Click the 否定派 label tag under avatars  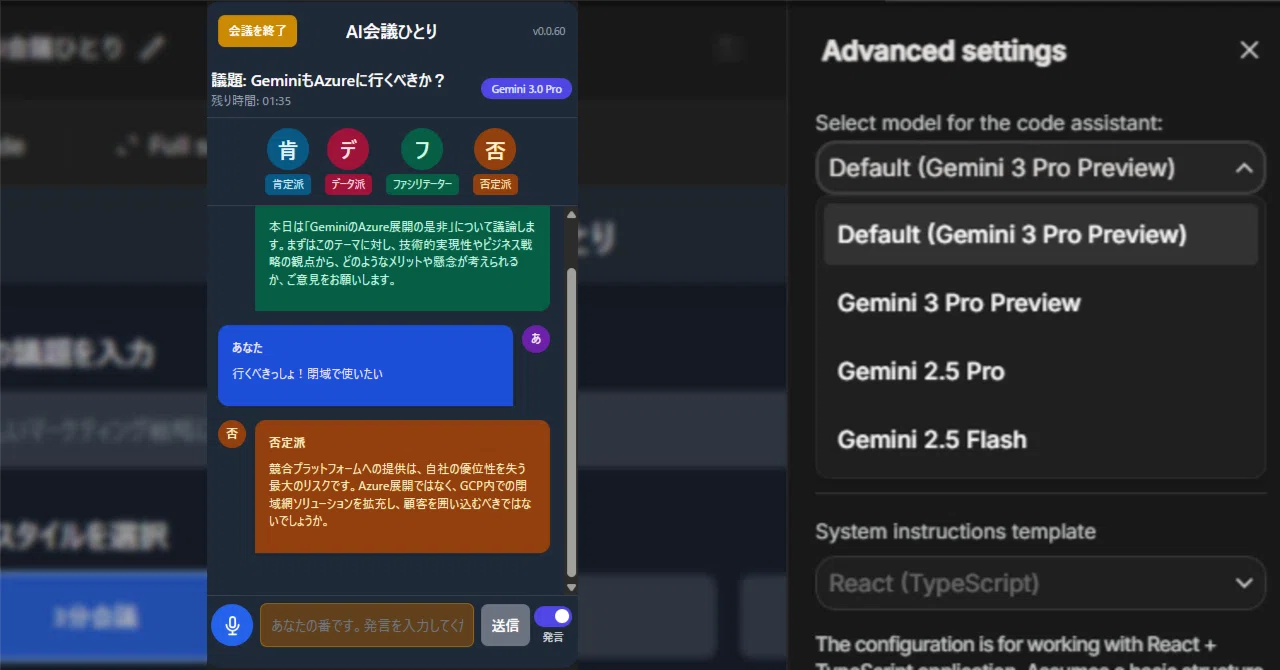(x=495, y=185)
